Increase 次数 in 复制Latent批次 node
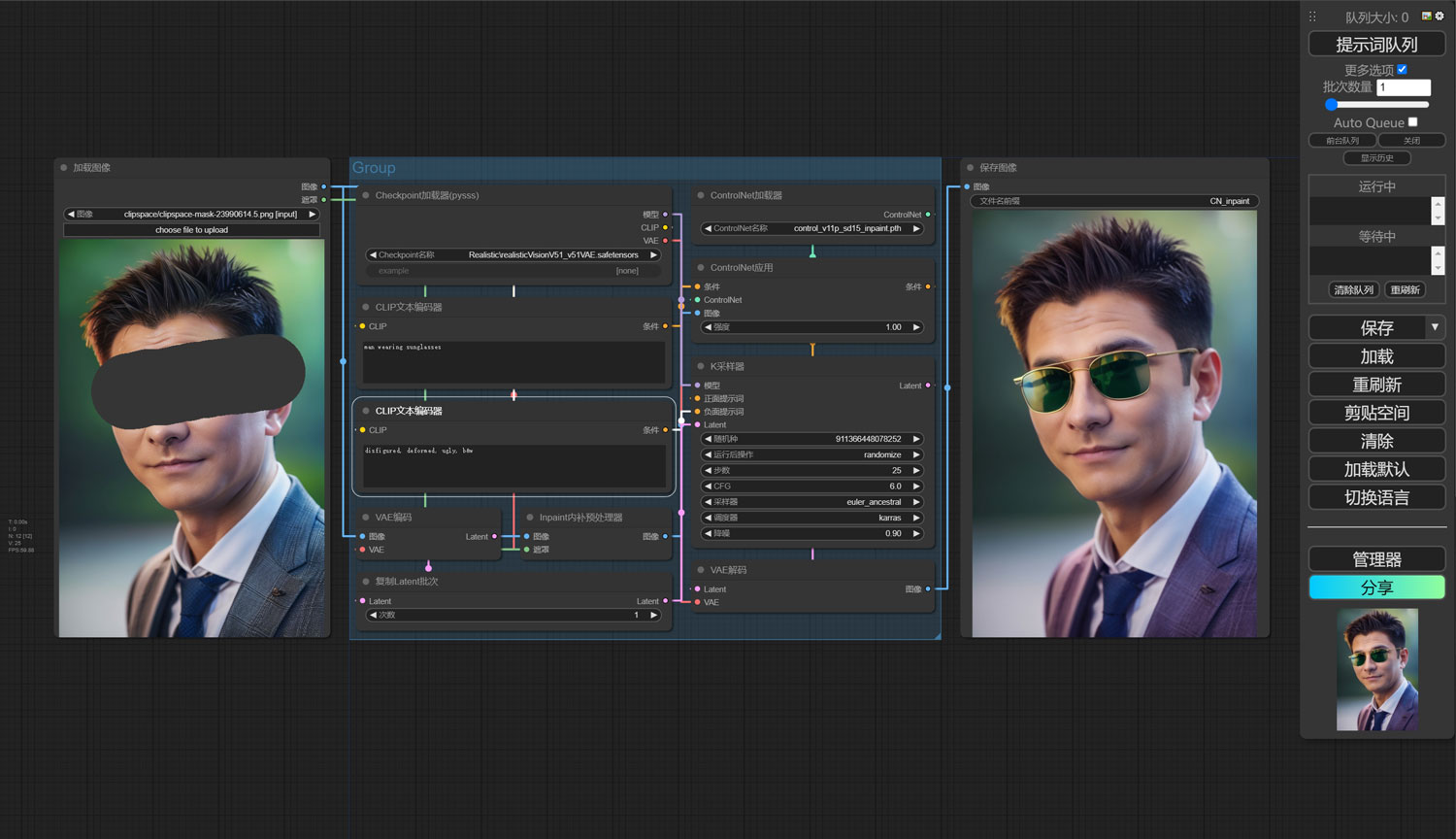The width and height of the screenshot is (1456, 839). 653,615
